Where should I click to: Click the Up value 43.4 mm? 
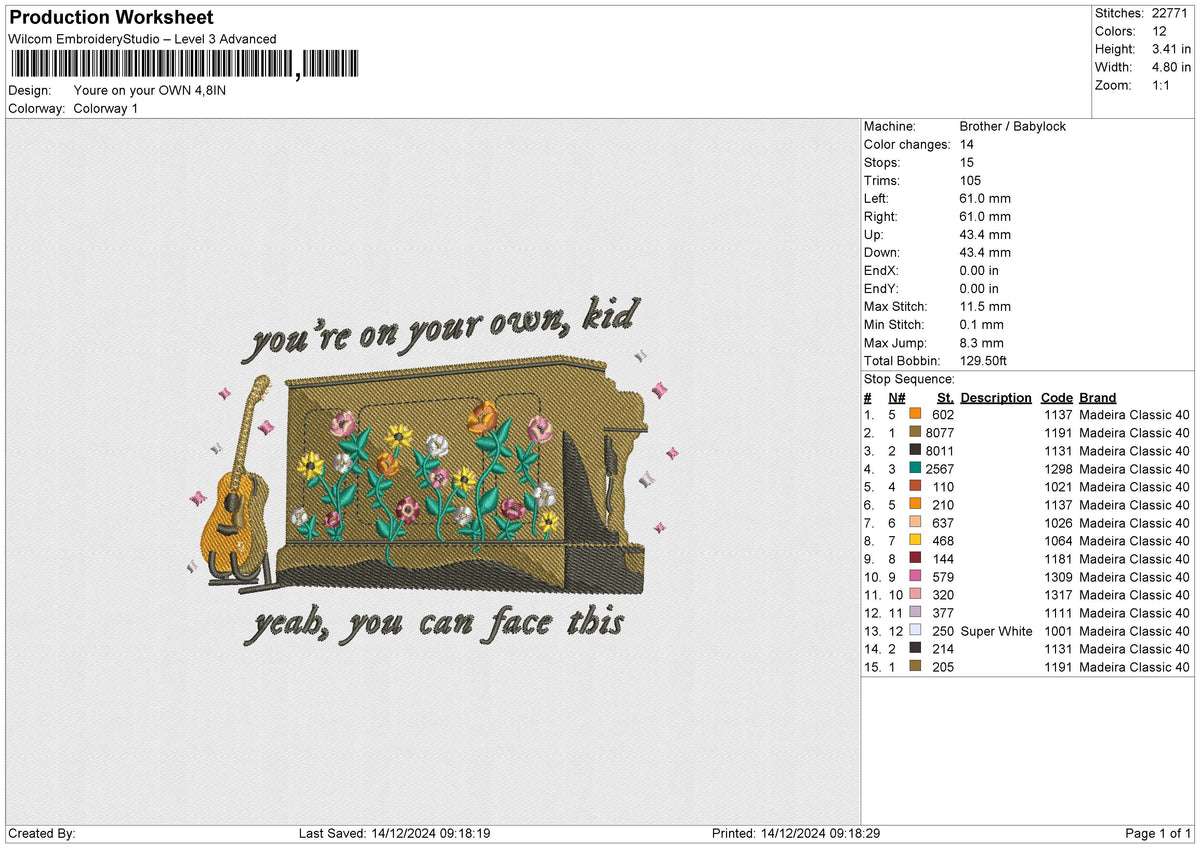(x=985, y=235)
